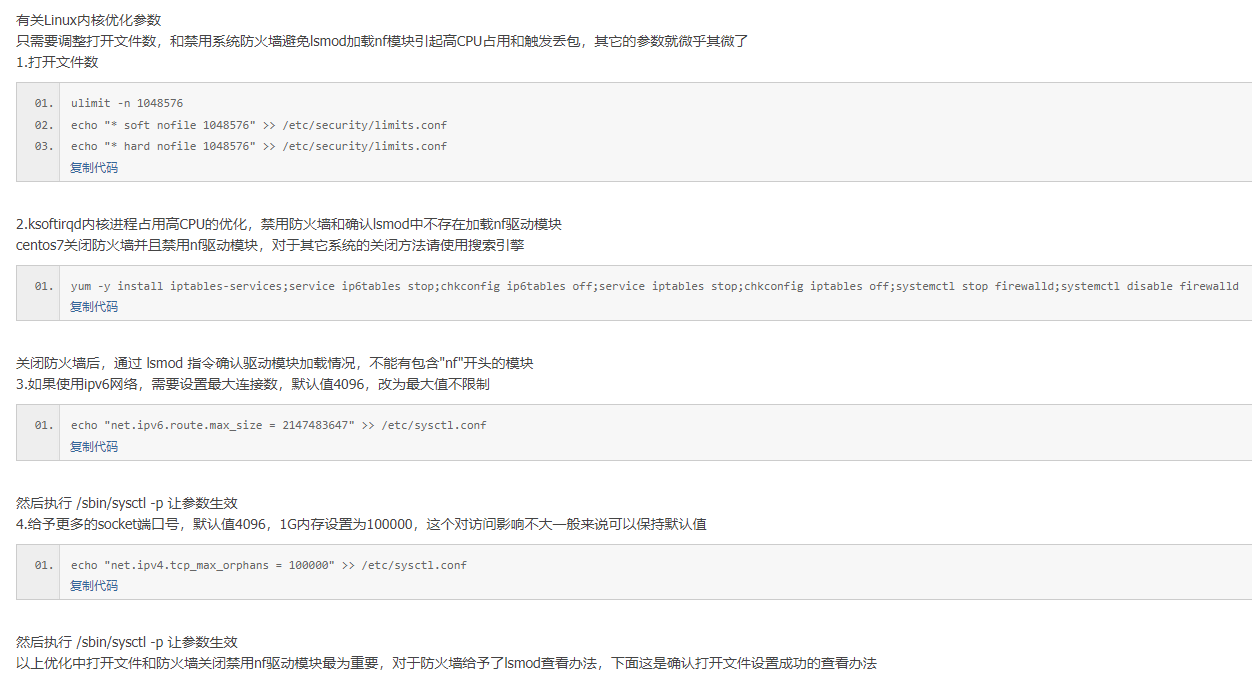This screenshot has height=674, width=1252.
Task: Click the "ulimit -n 1048576" code line
Action: [x=127, y=104]
